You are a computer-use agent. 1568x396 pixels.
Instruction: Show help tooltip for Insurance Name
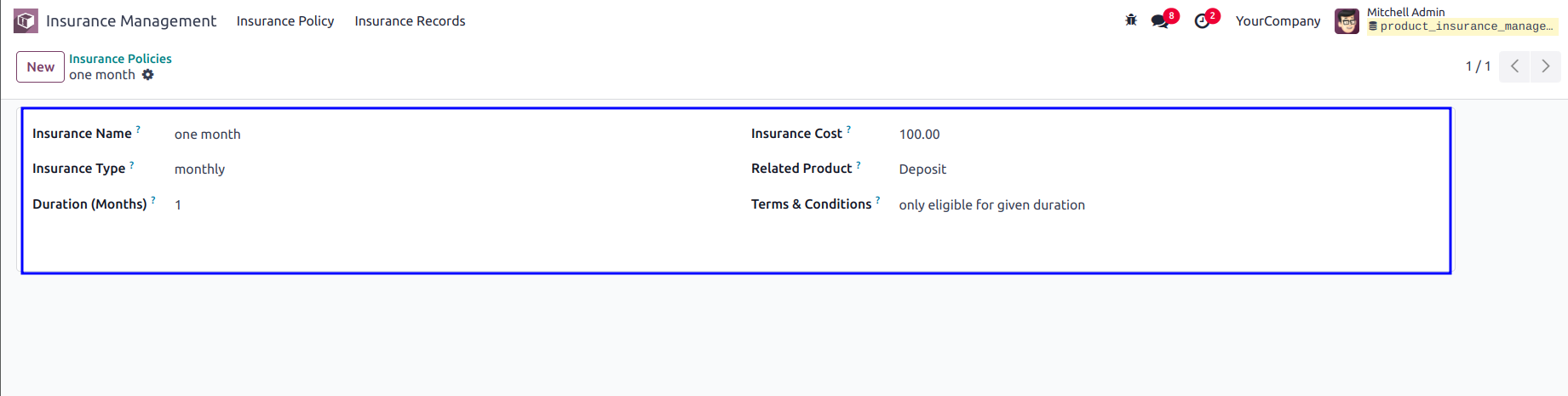pyautogui.click(x=138, y=129)
